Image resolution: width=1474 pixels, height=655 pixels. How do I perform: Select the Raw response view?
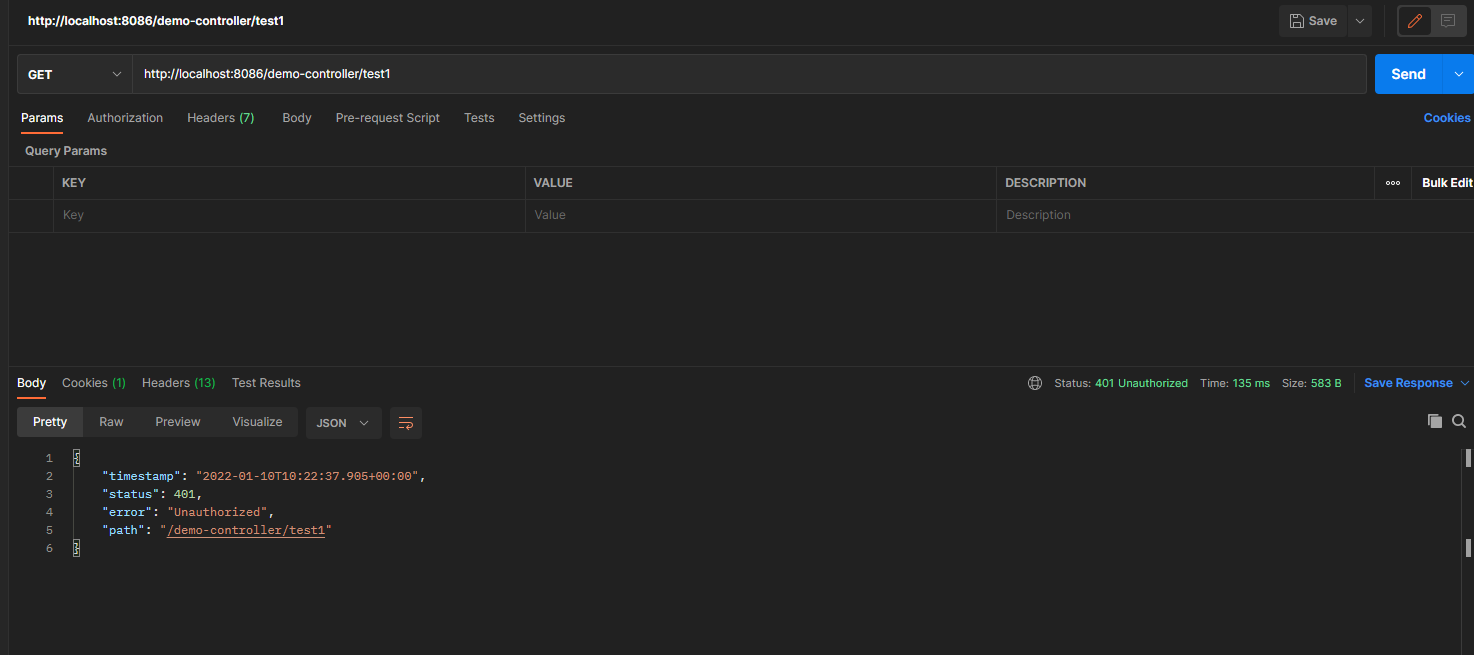point(111,422)
